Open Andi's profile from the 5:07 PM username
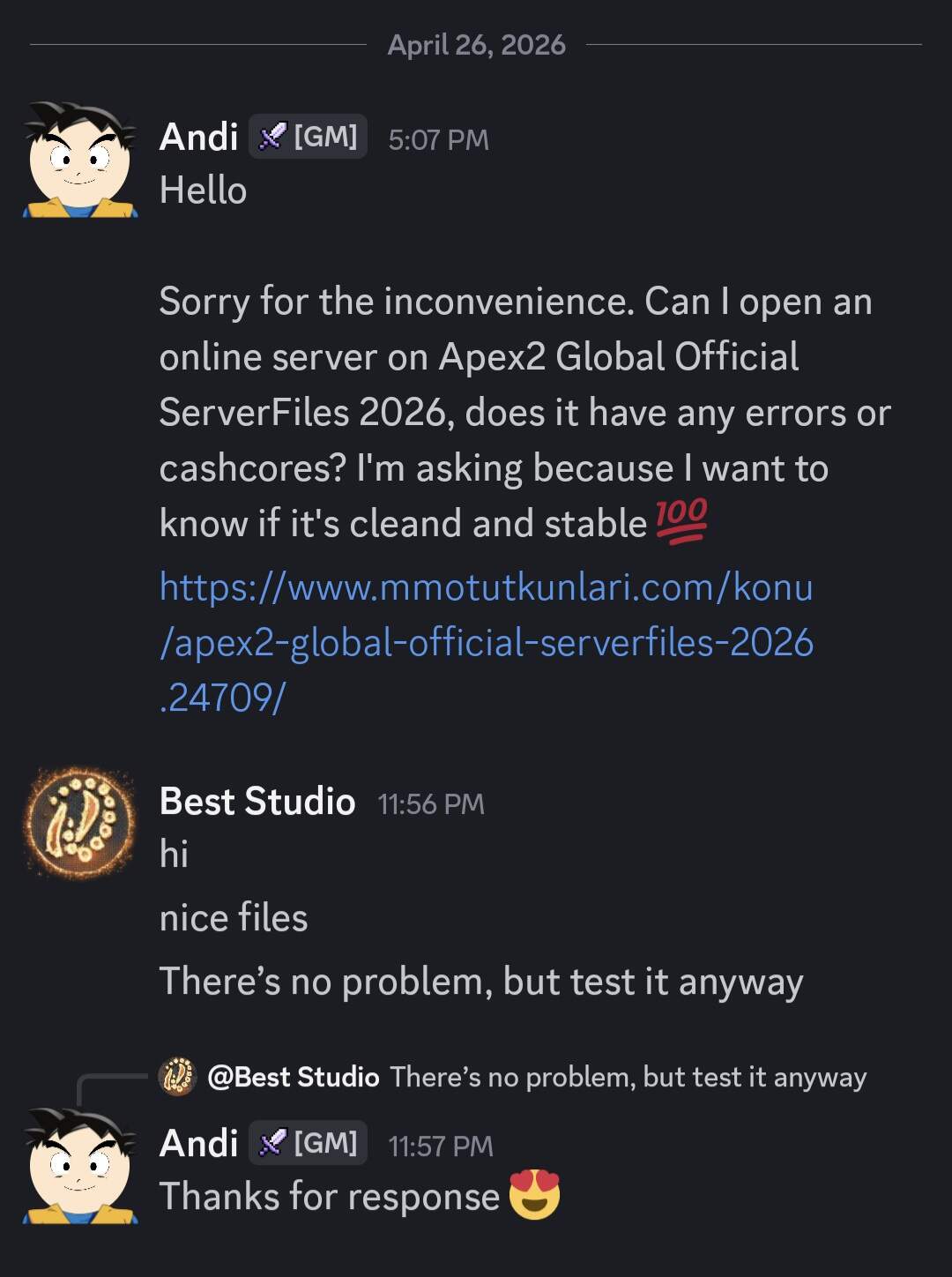952x1277 pixels. pos(199,138)
